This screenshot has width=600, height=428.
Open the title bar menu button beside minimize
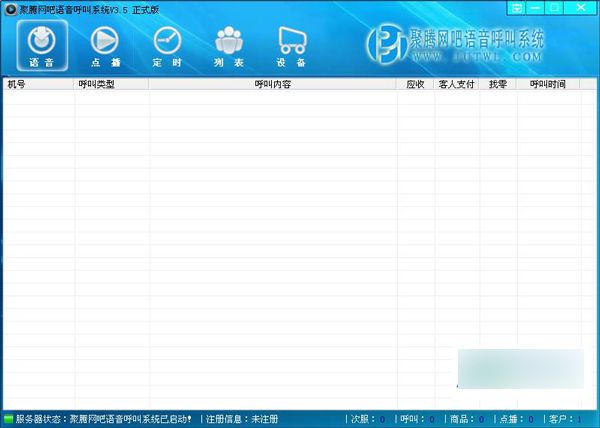pyautogui.click(x=517, y=8)
